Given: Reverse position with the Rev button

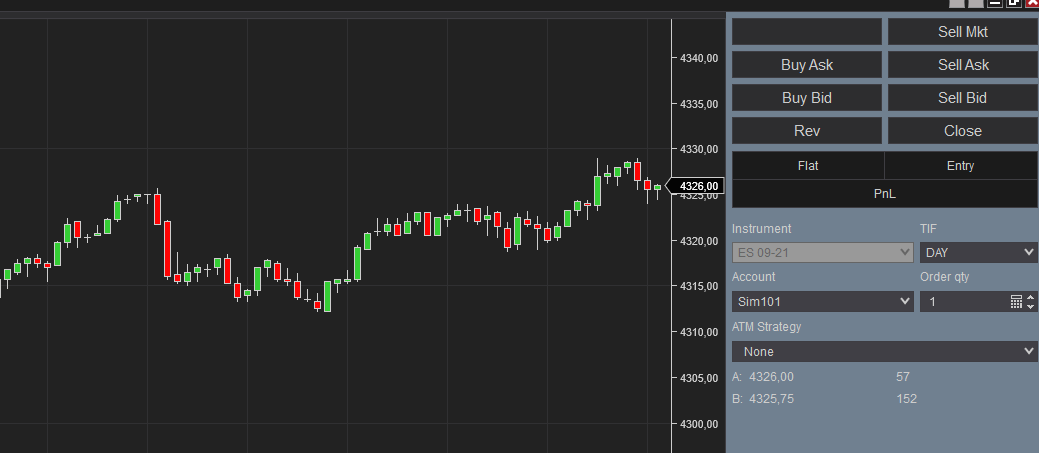Looking at the screenshot, I should [x=807, y=131].
